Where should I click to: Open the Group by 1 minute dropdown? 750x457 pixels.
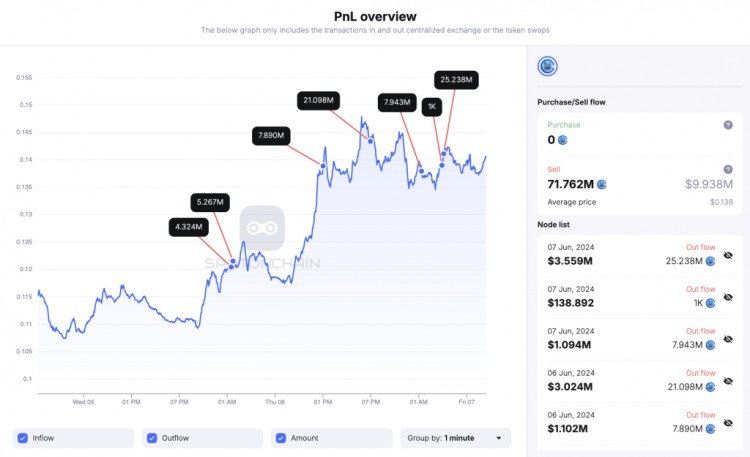pos(455,438)
